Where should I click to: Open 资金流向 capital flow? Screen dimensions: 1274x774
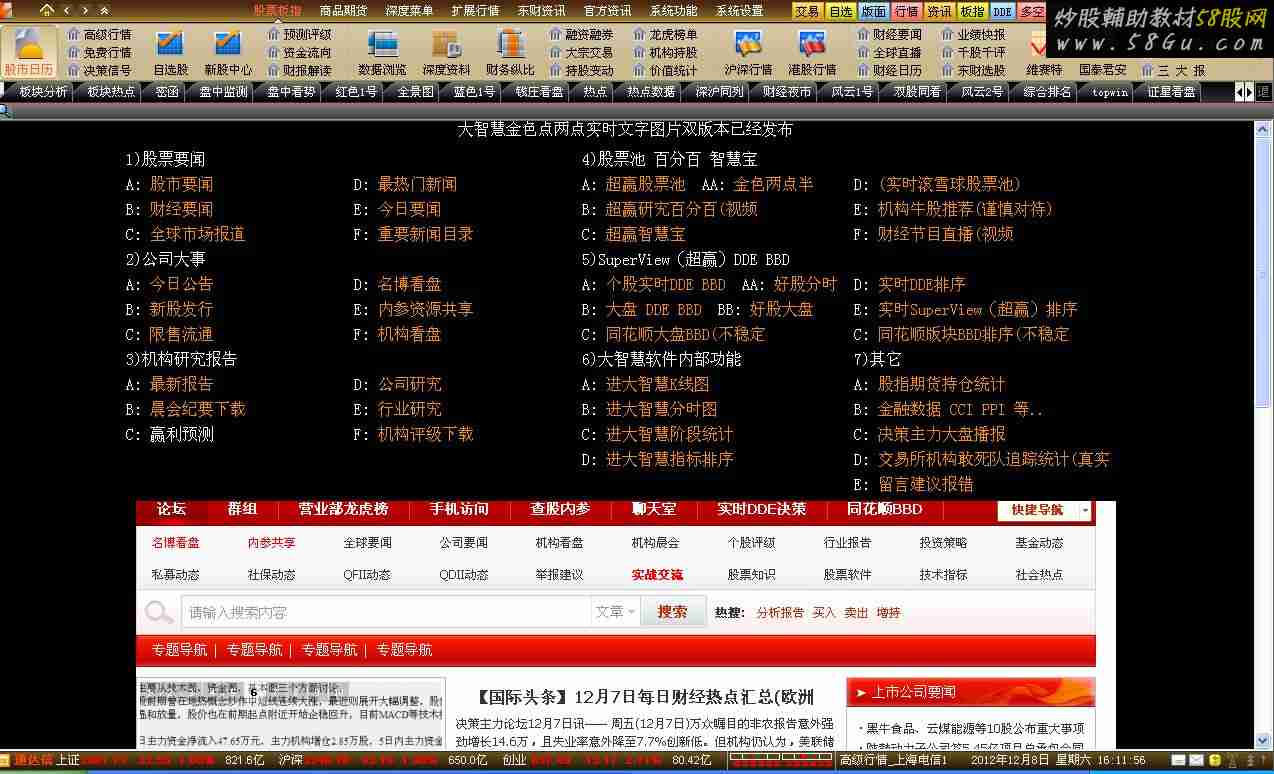click(x=299, y=52)
